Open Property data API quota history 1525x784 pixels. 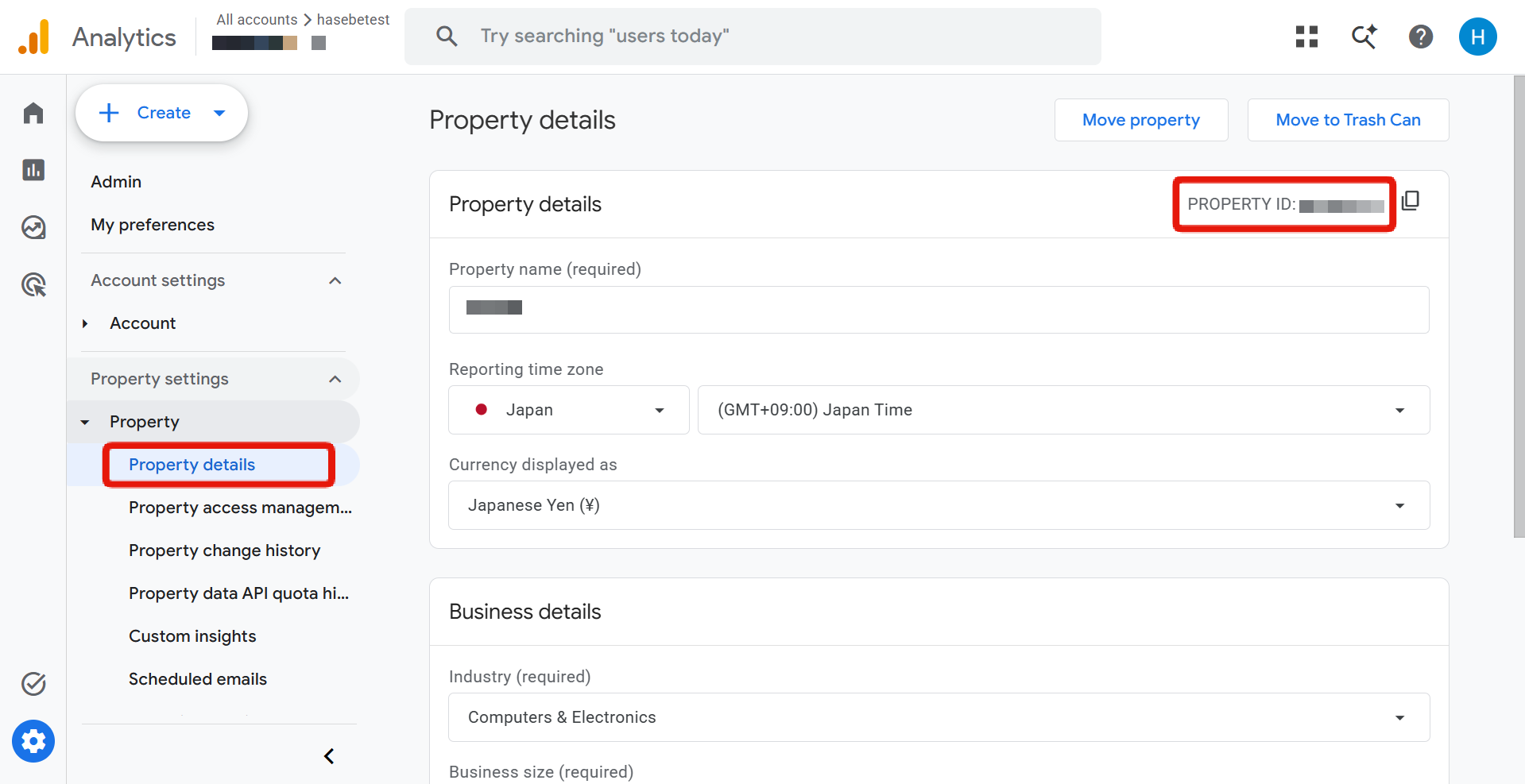pos(238,593)
